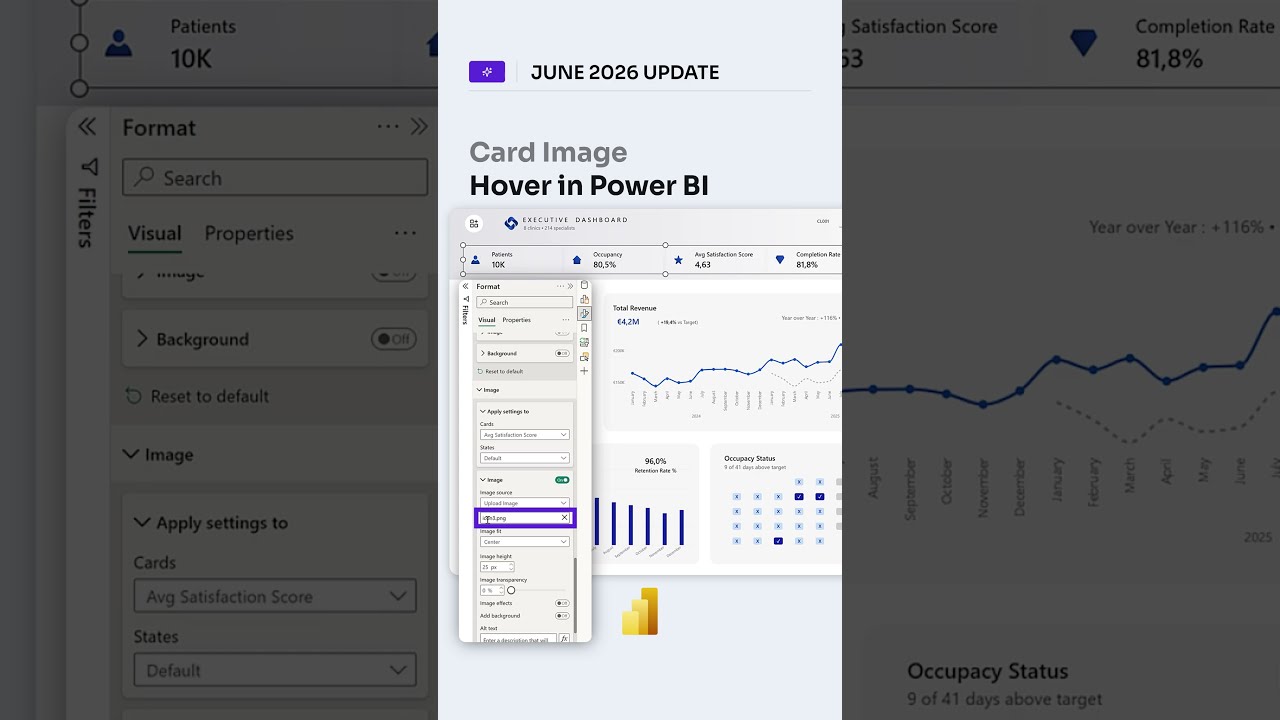Select the highlighted Format visual paintbrush icon
Image resolution: width=1280 pixels, height=720 pixels.
[584, 313]
